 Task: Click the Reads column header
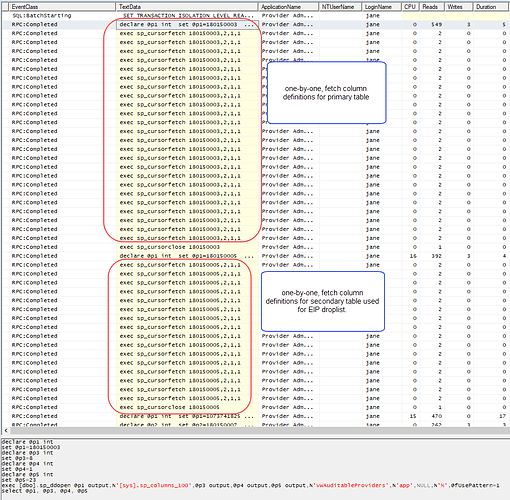pos(432,7)
